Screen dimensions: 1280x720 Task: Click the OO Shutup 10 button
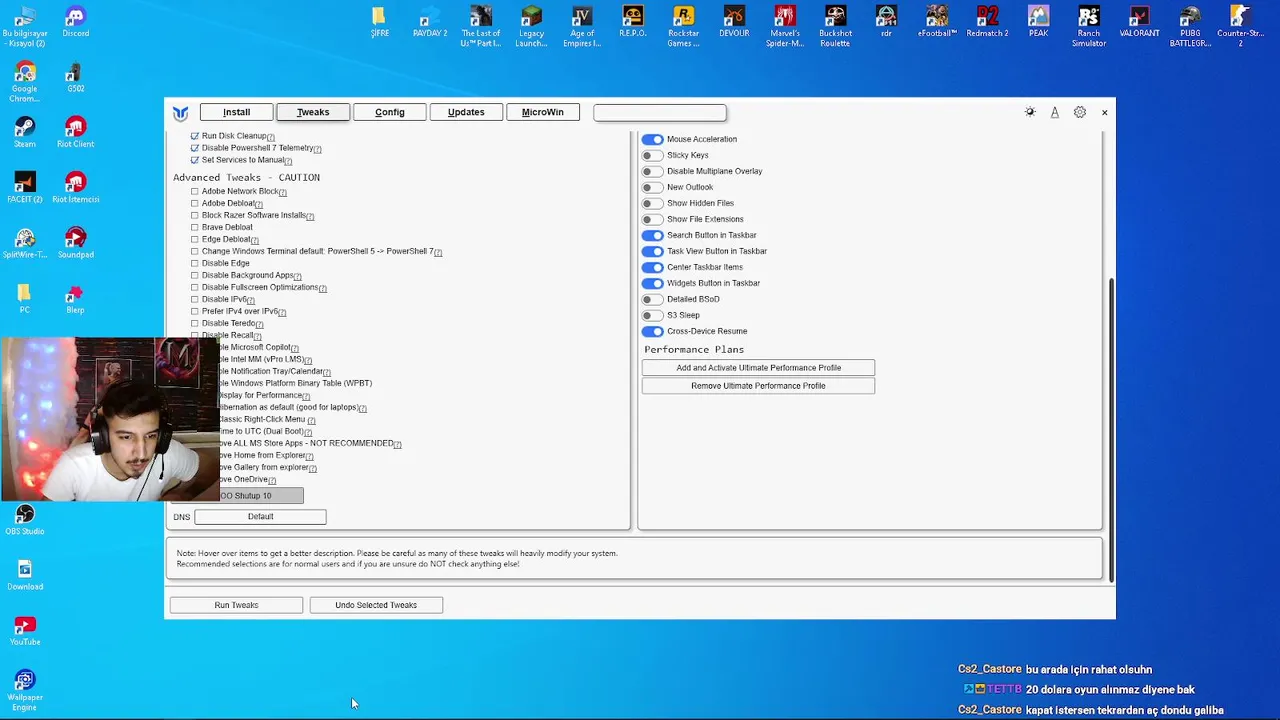point(260,496)
